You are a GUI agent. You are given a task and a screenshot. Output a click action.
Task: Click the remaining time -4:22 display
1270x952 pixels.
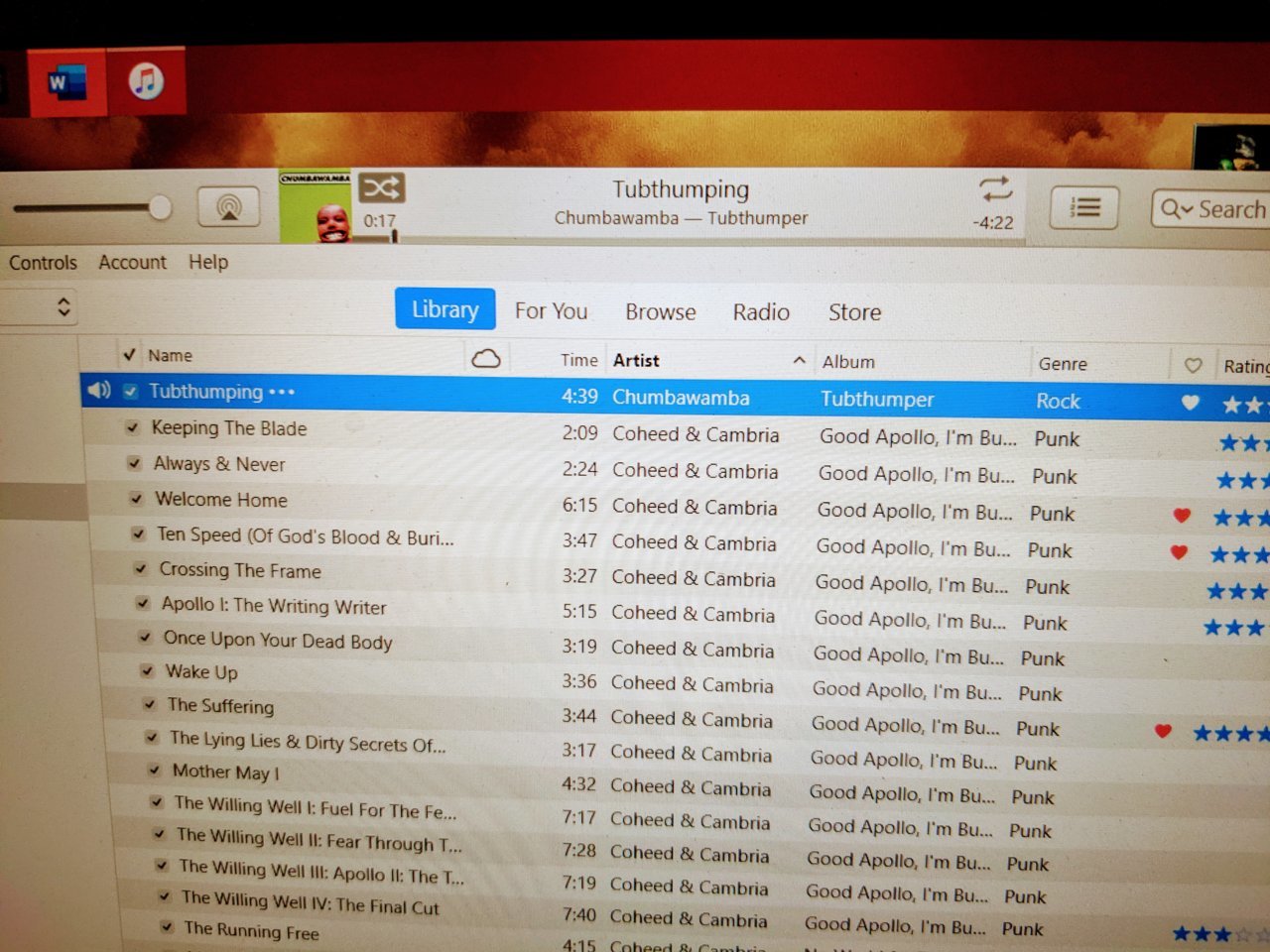coord(993,222)
